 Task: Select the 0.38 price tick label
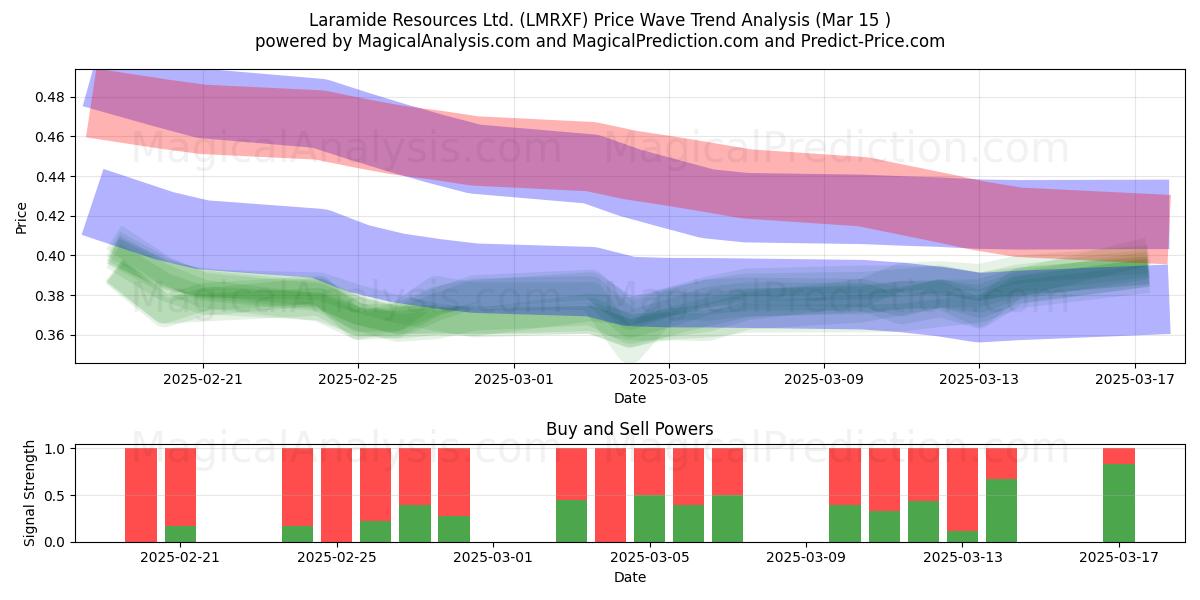tap(50, 296)
